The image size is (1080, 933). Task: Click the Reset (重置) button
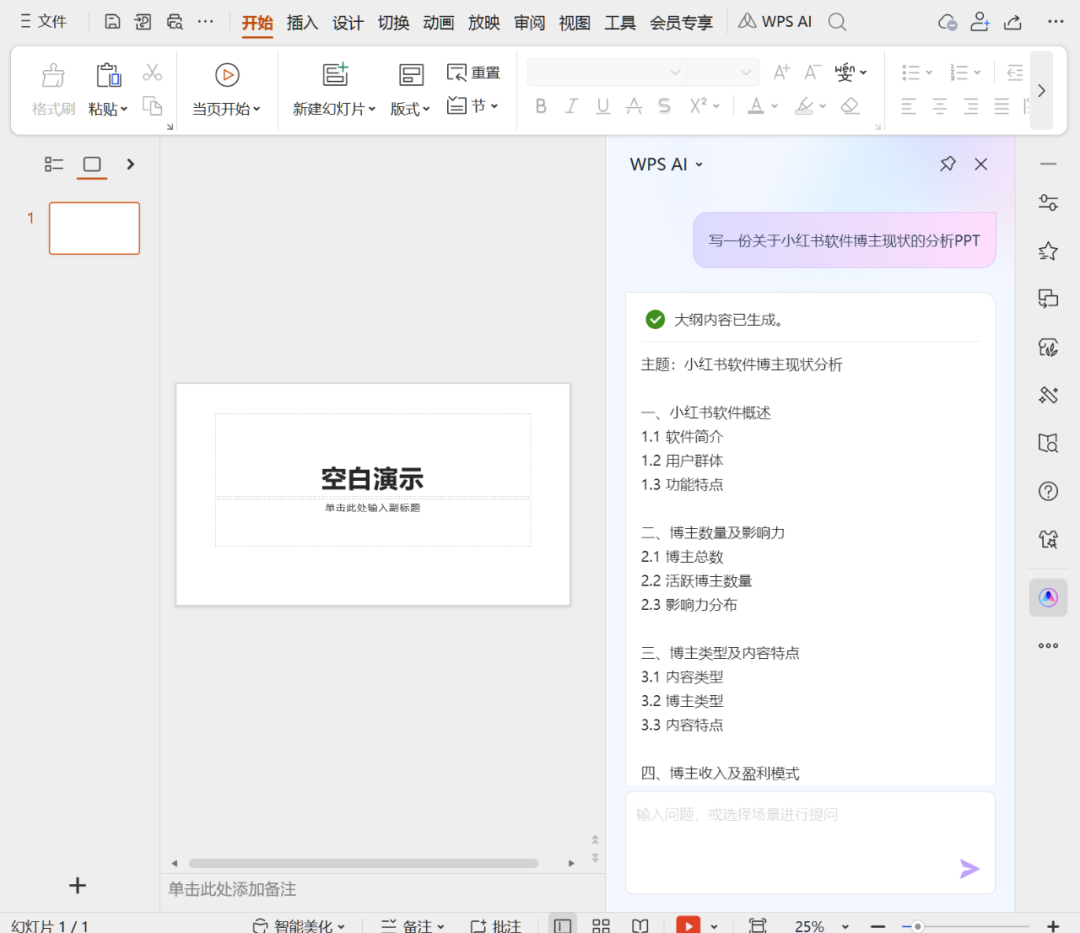coord(473,72)
